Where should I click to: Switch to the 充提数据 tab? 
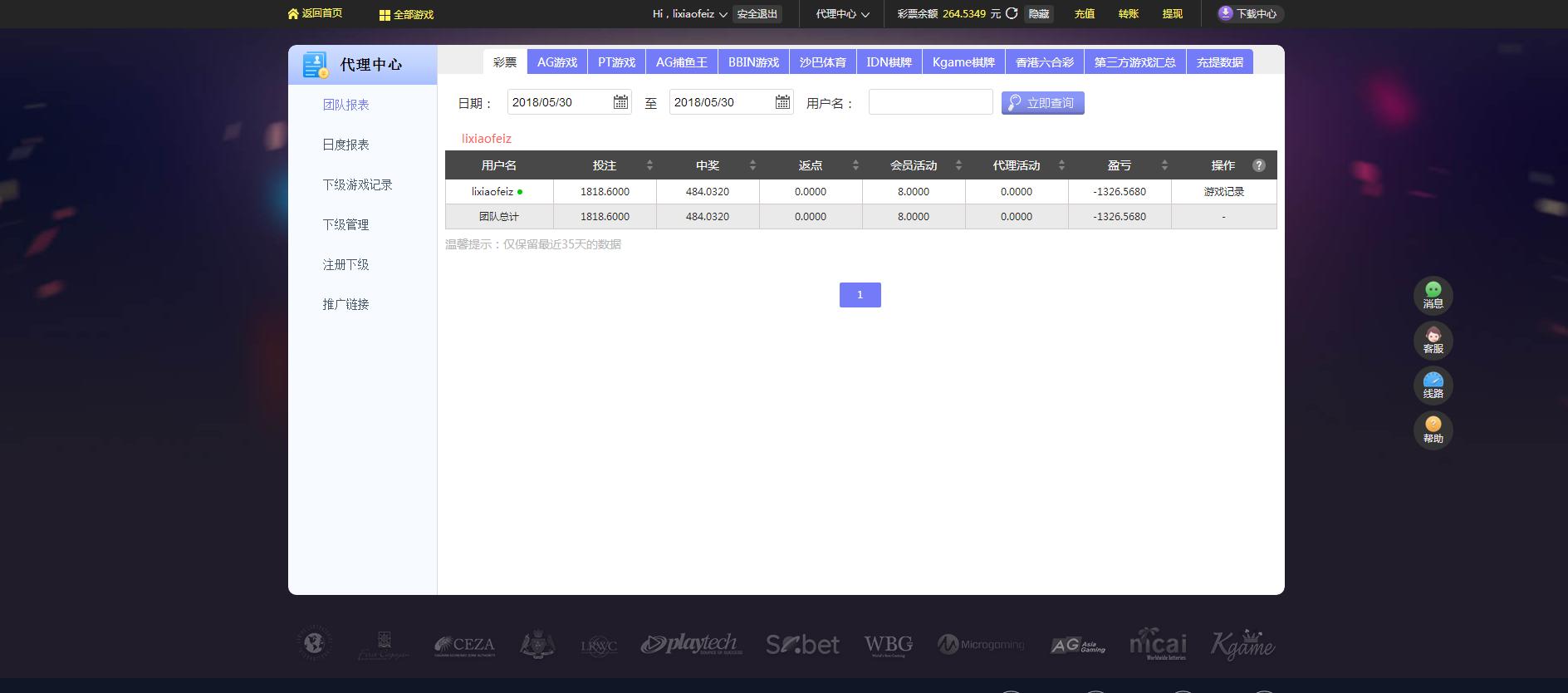(x=1220, y=62)
